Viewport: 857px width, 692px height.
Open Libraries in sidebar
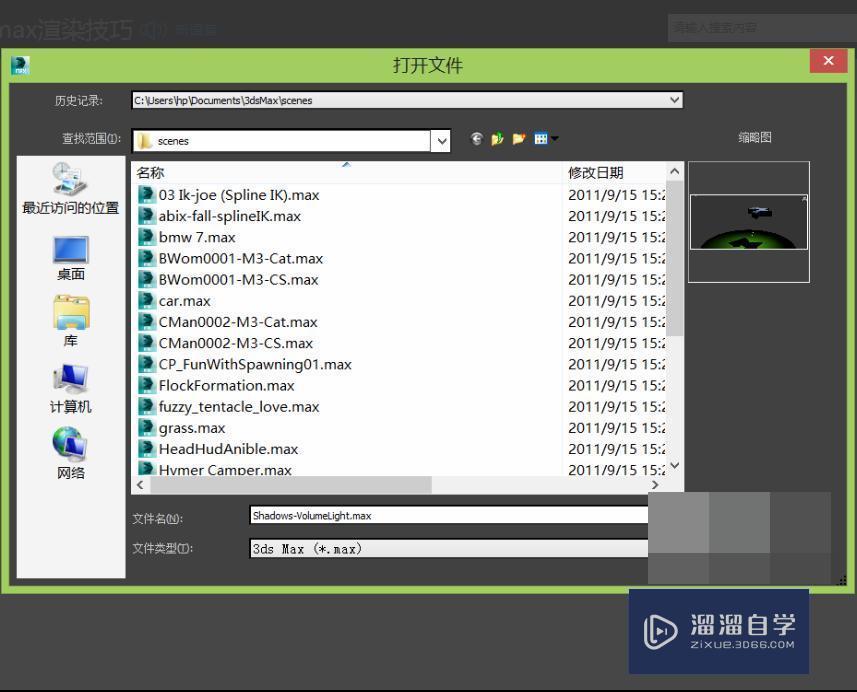pos(71,321)
